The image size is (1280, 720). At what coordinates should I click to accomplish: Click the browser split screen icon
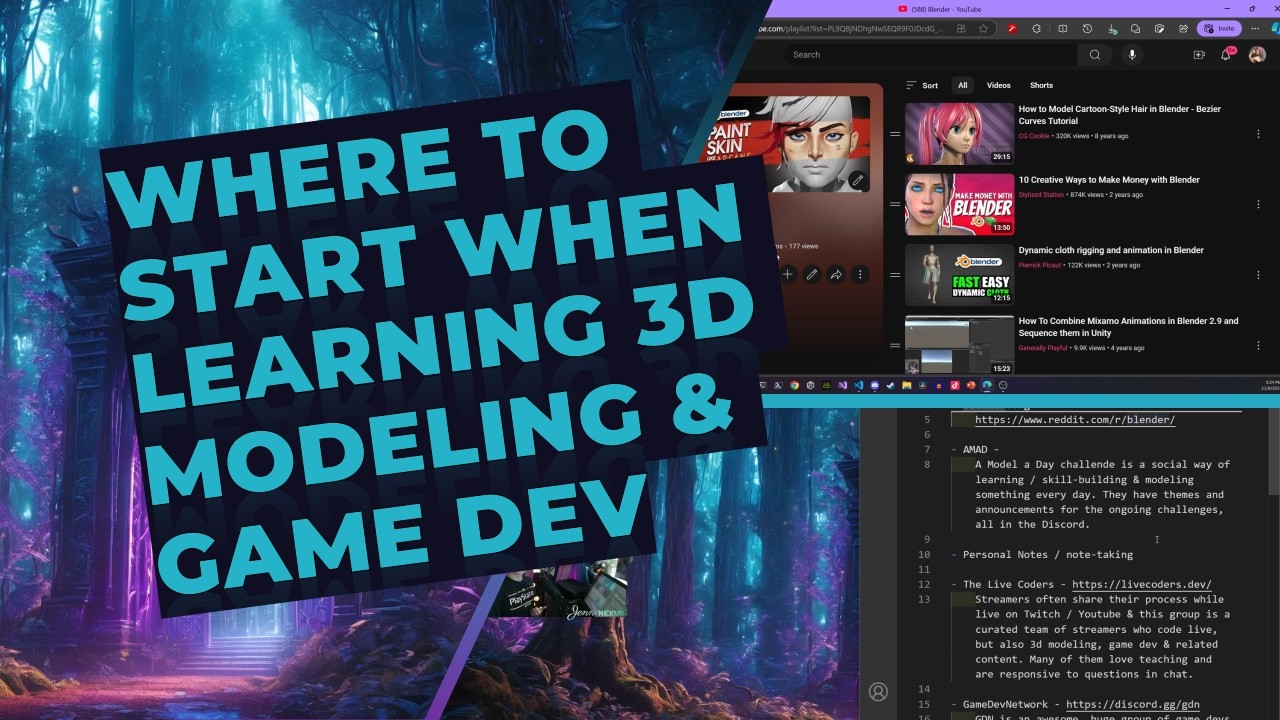[1063, 29]
